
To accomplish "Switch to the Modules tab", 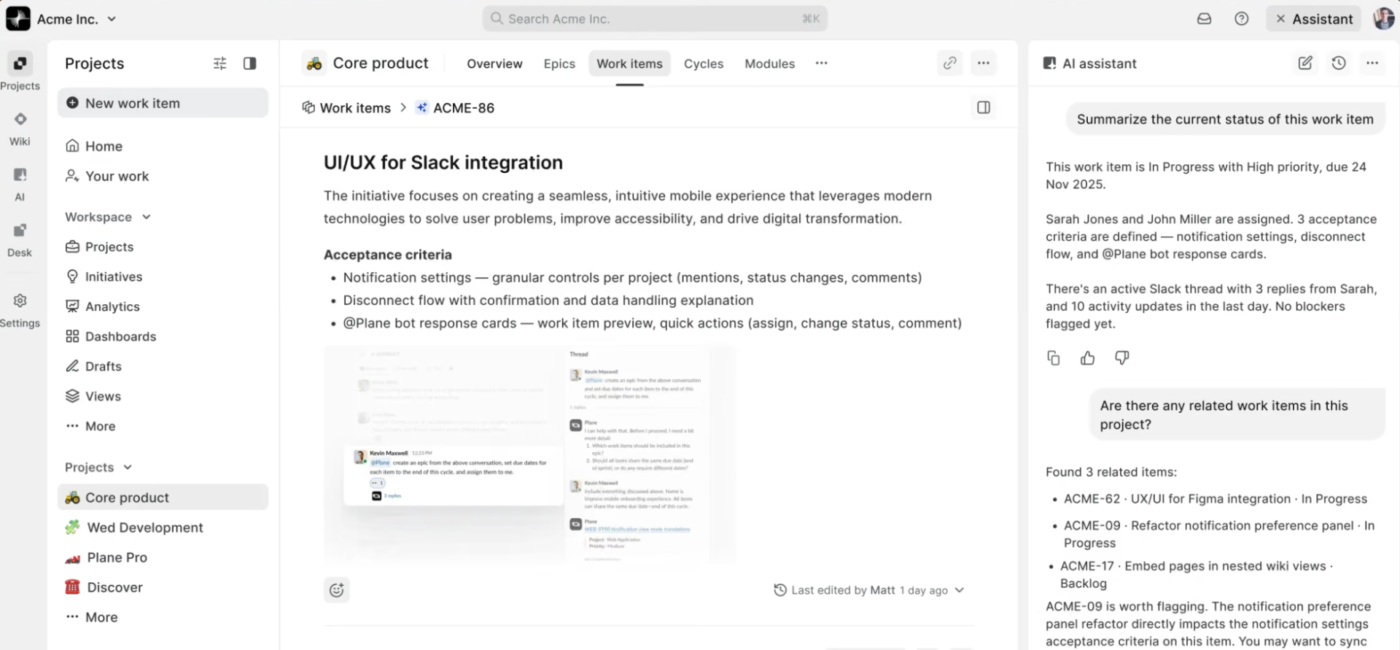I will click(x=769, y=63).
